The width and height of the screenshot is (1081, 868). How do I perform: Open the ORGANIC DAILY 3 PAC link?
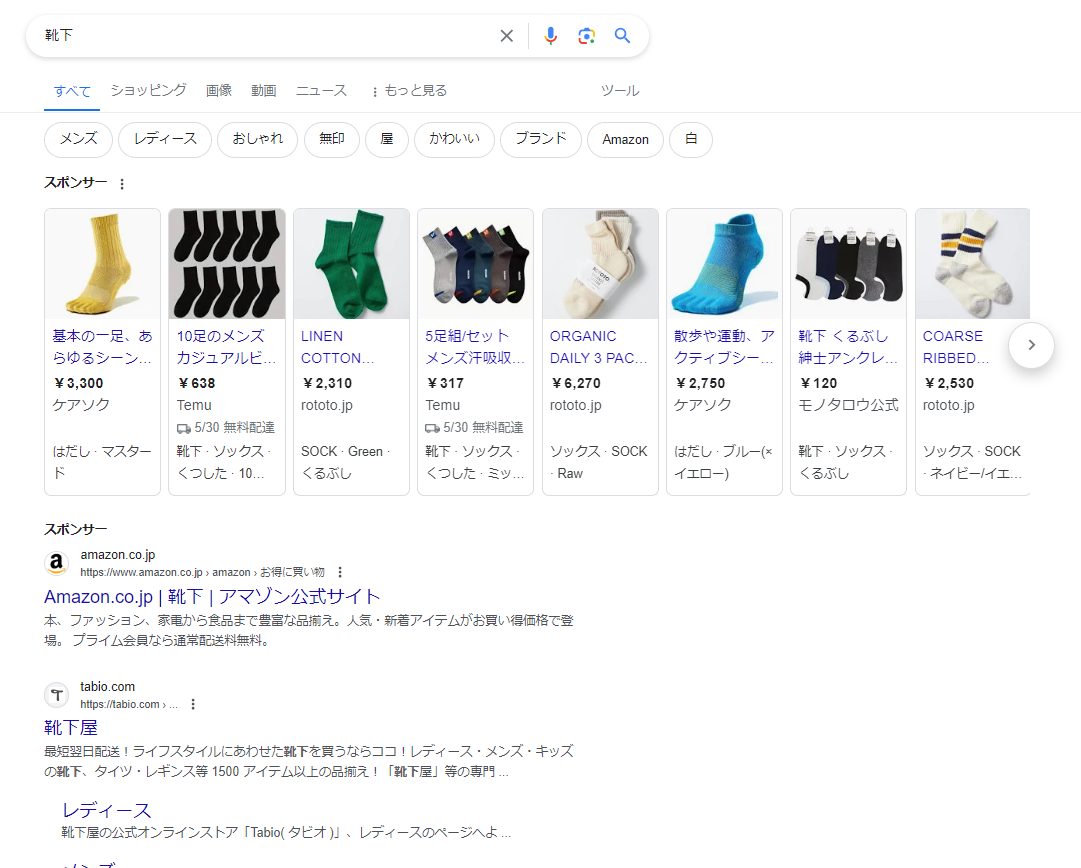click(x=598, y=347)
